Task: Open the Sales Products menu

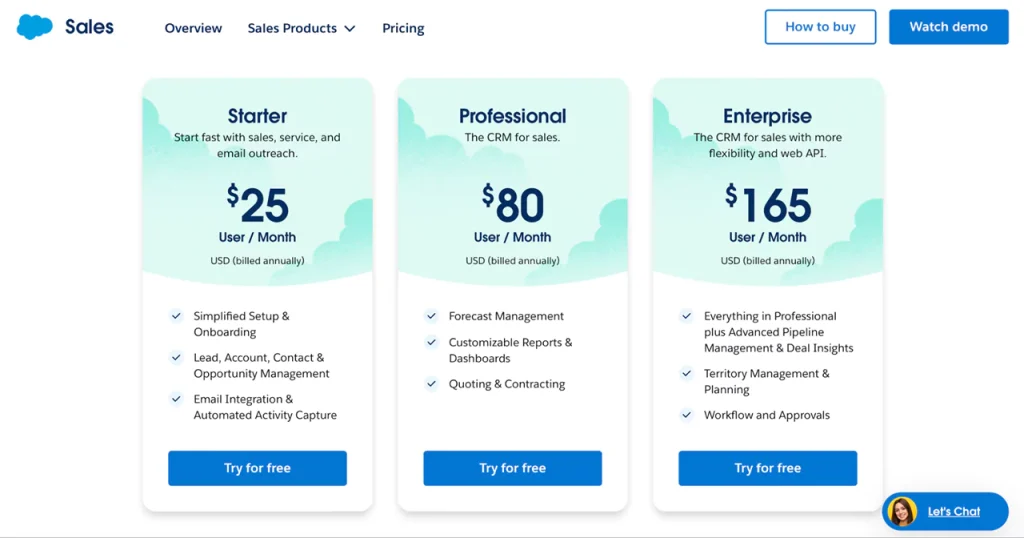Action: coord(292,28)
